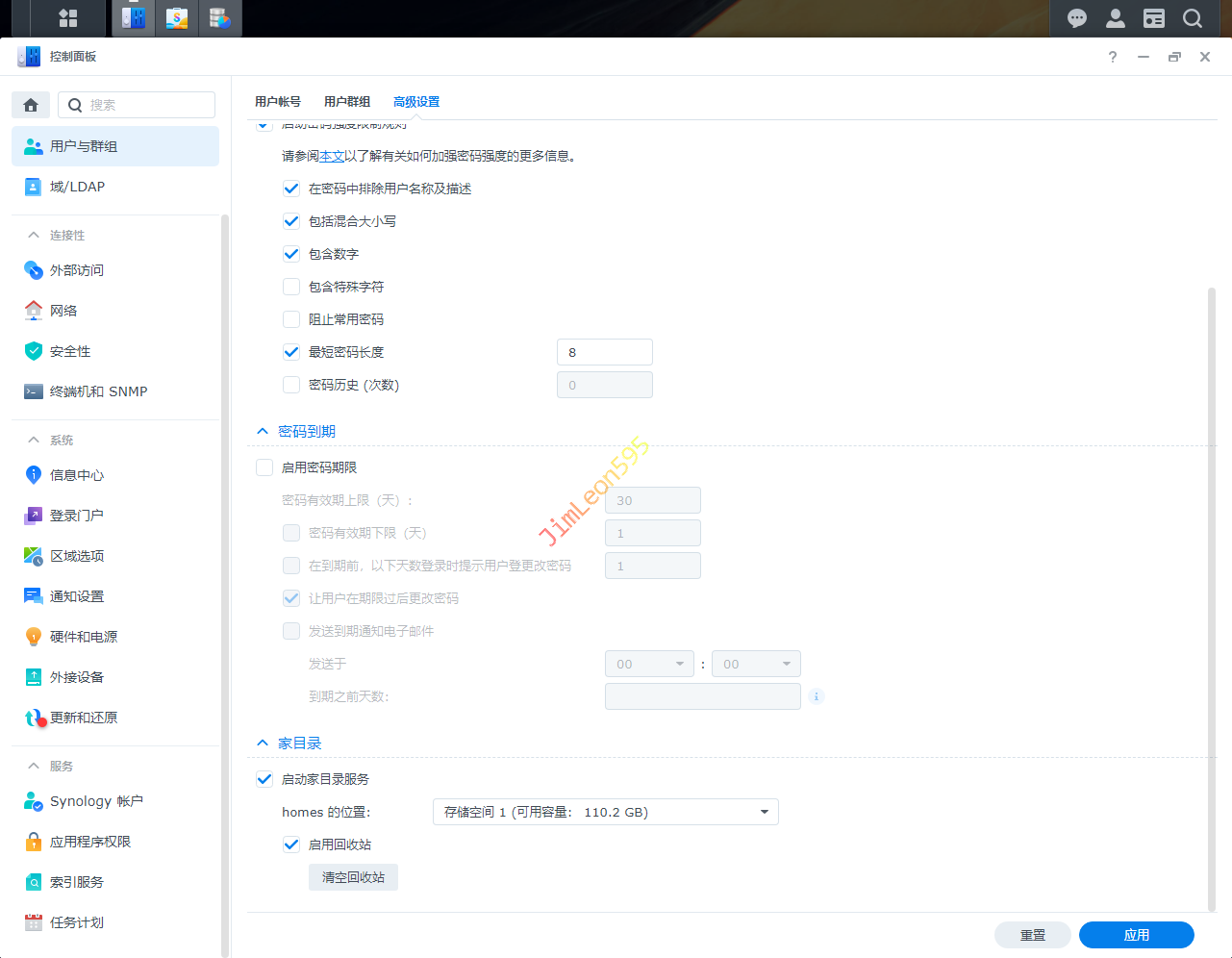Open the user account options icon
The height and width of the screenshot is (958, 1232).
(1116, 18)
